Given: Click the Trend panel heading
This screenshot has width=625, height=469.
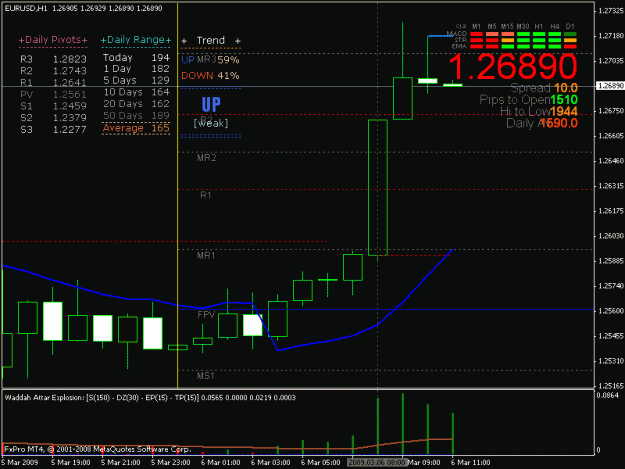Looking at the screenshot, I should (210, 41).
